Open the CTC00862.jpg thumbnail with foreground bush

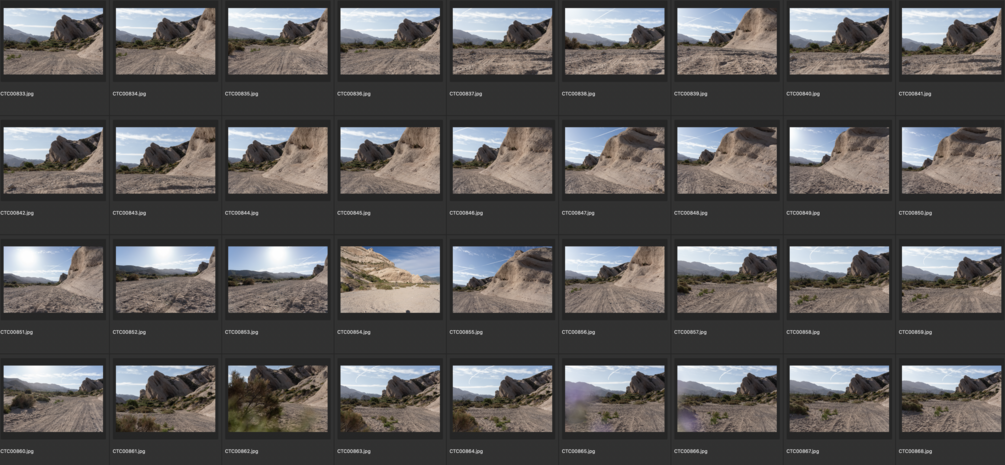pyautogui.click(x=278, y=399)
